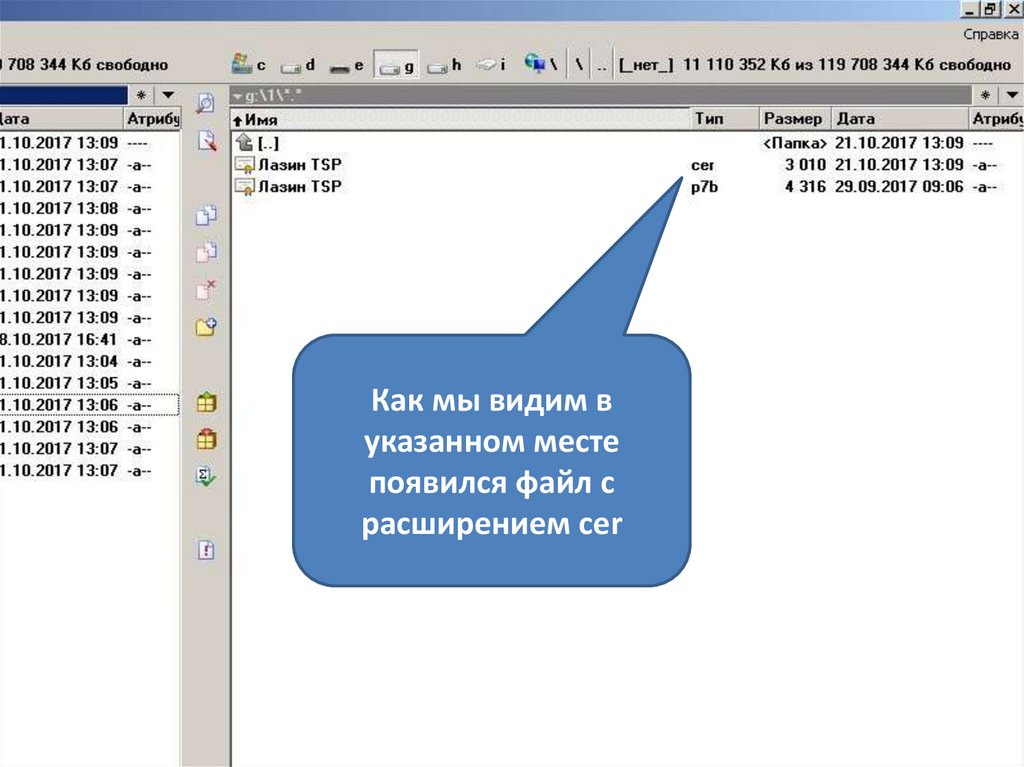Open the file search tool (magnifier icon)
This screenshot has width=1024, height=767.
pos(206,103)
